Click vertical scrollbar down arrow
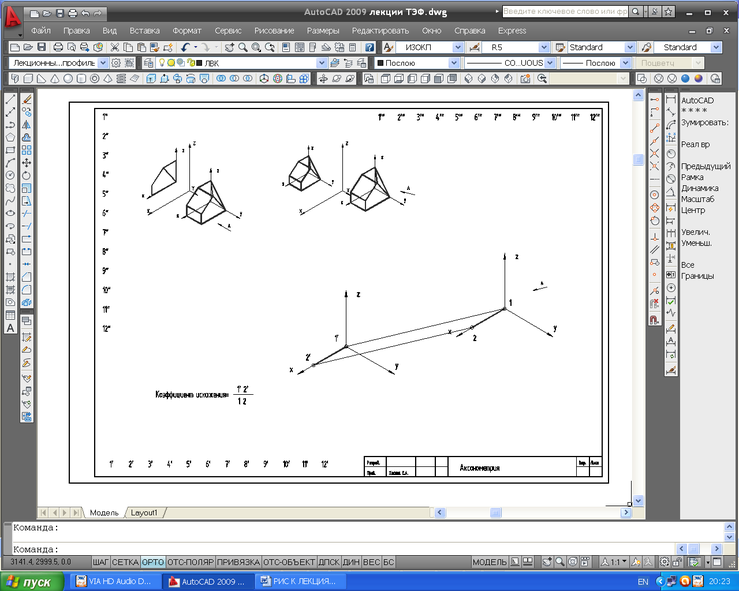Screen dimensions: 739x591 [x=638, y=501]
